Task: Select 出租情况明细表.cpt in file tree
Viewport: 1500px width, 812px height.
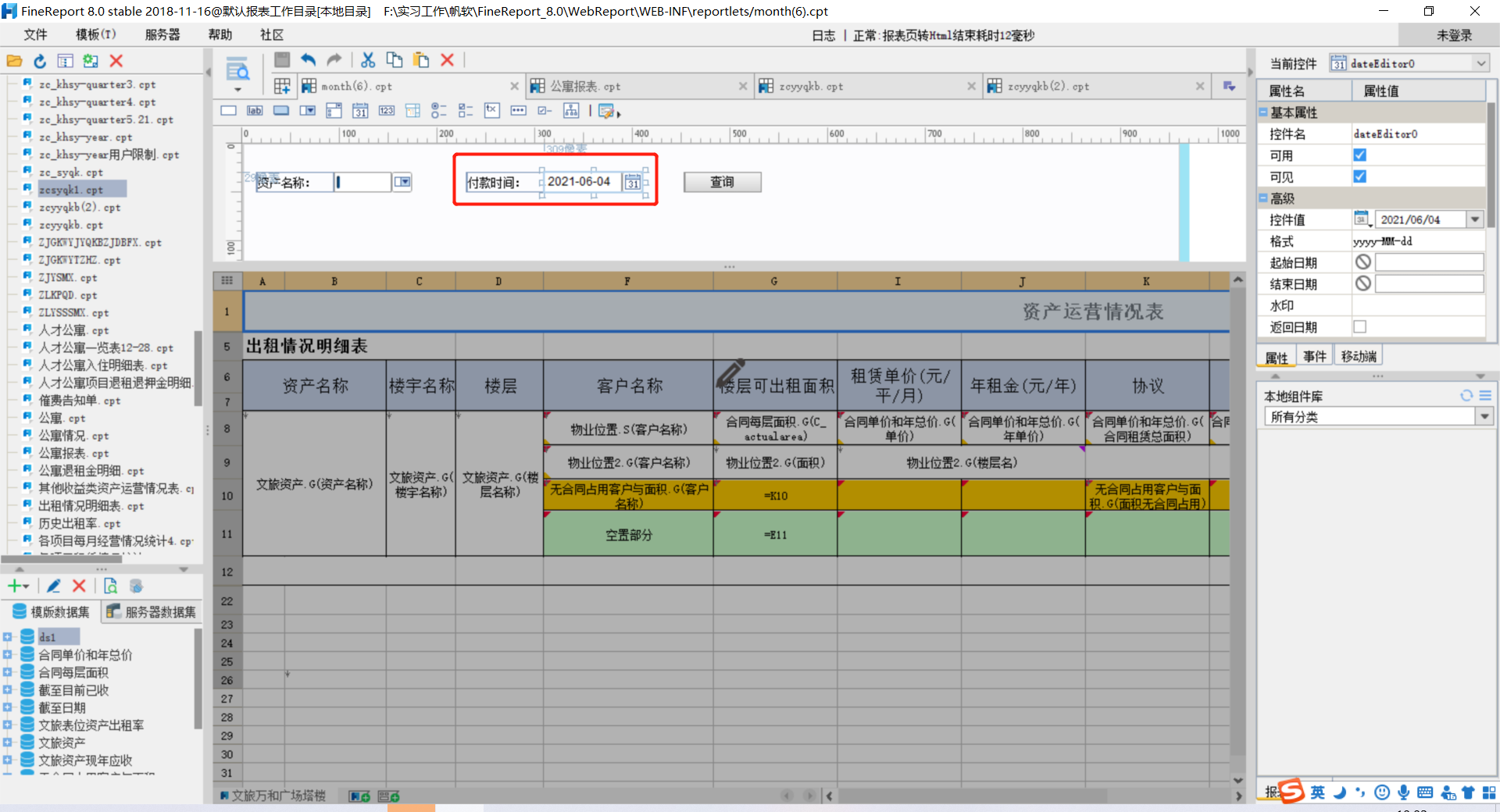Action: tap(91, 506)
